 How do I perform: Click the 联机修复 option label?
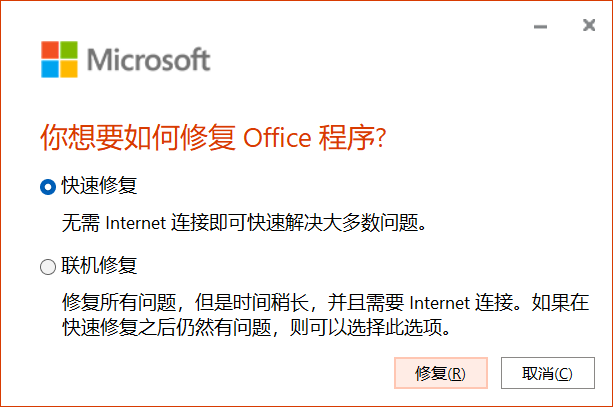pyautogui.click(x=99, y=267)
